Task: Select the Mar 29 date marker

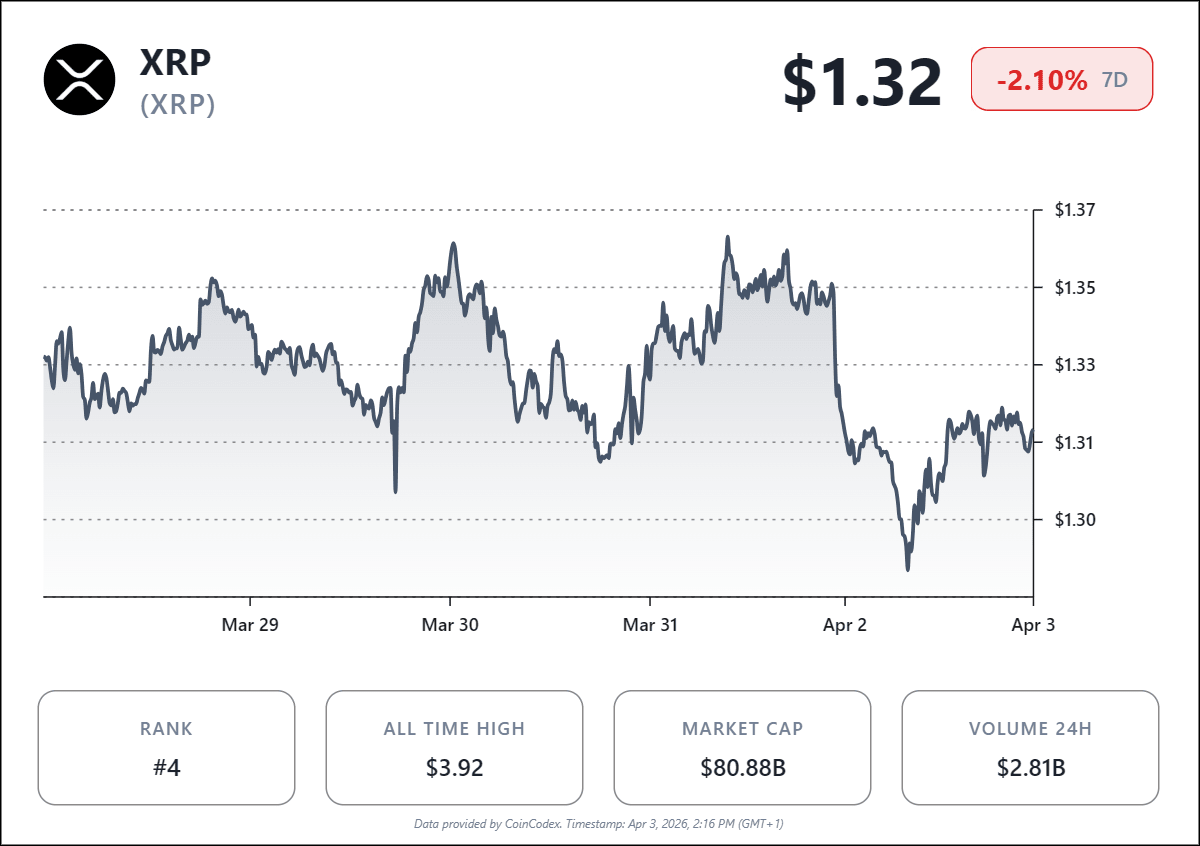Action: pyautogui.click(x=249, y=625)
